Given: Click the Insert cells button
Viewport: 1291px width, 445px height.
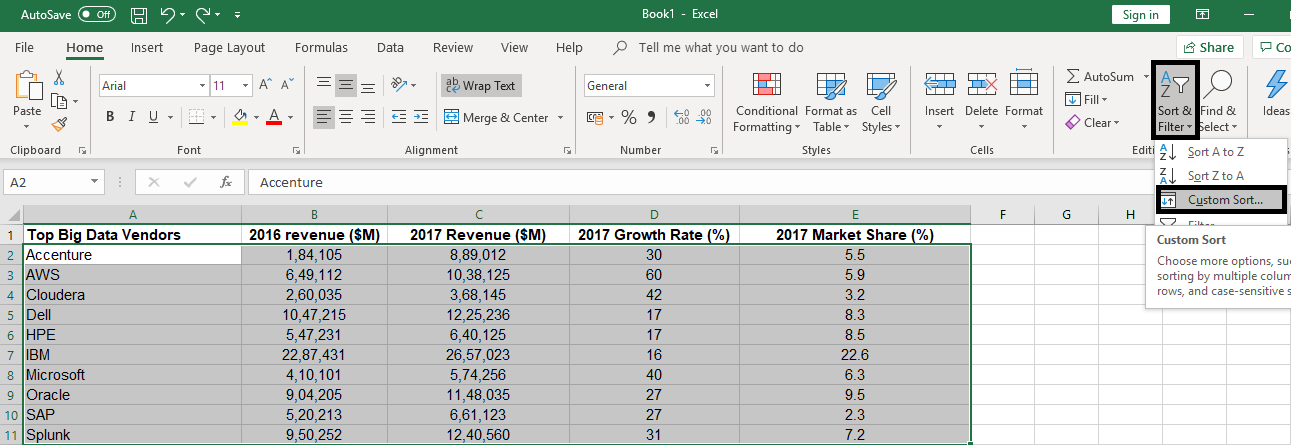Looking at the screenshot, I should tap(939, 103).
